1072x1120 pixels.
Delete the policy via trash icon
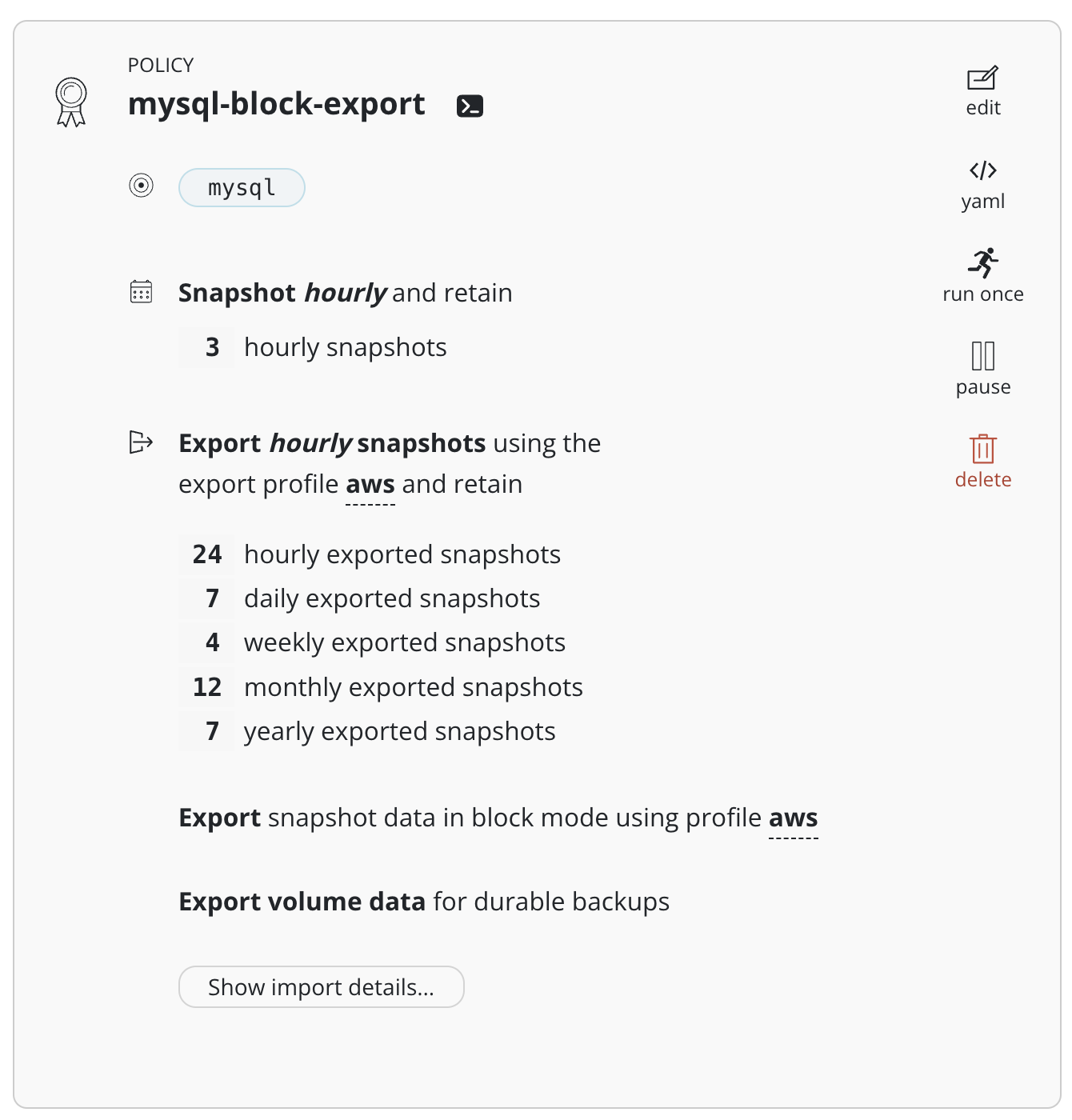(982, 449)
